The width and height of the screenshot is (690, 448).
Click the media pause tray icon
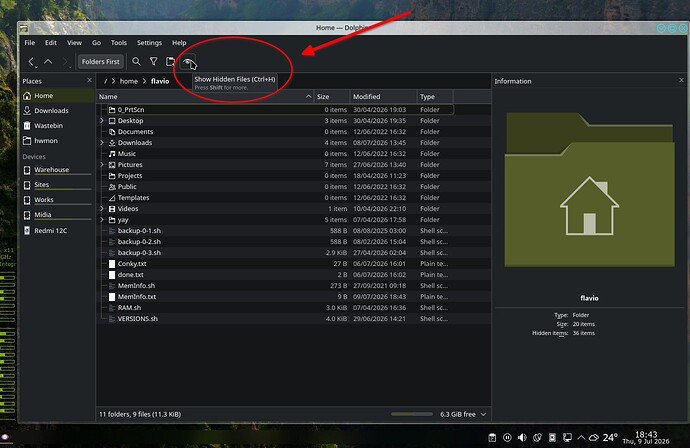[x=507, y=437]
